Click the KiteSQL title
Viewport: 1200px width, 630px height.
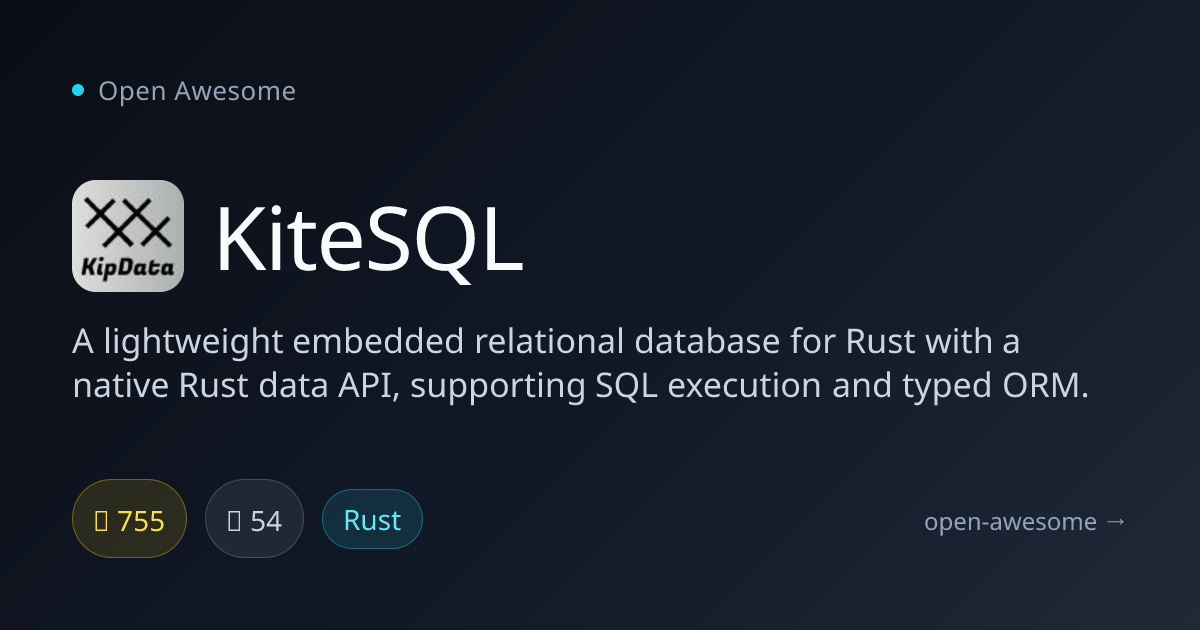pos(369,242)
